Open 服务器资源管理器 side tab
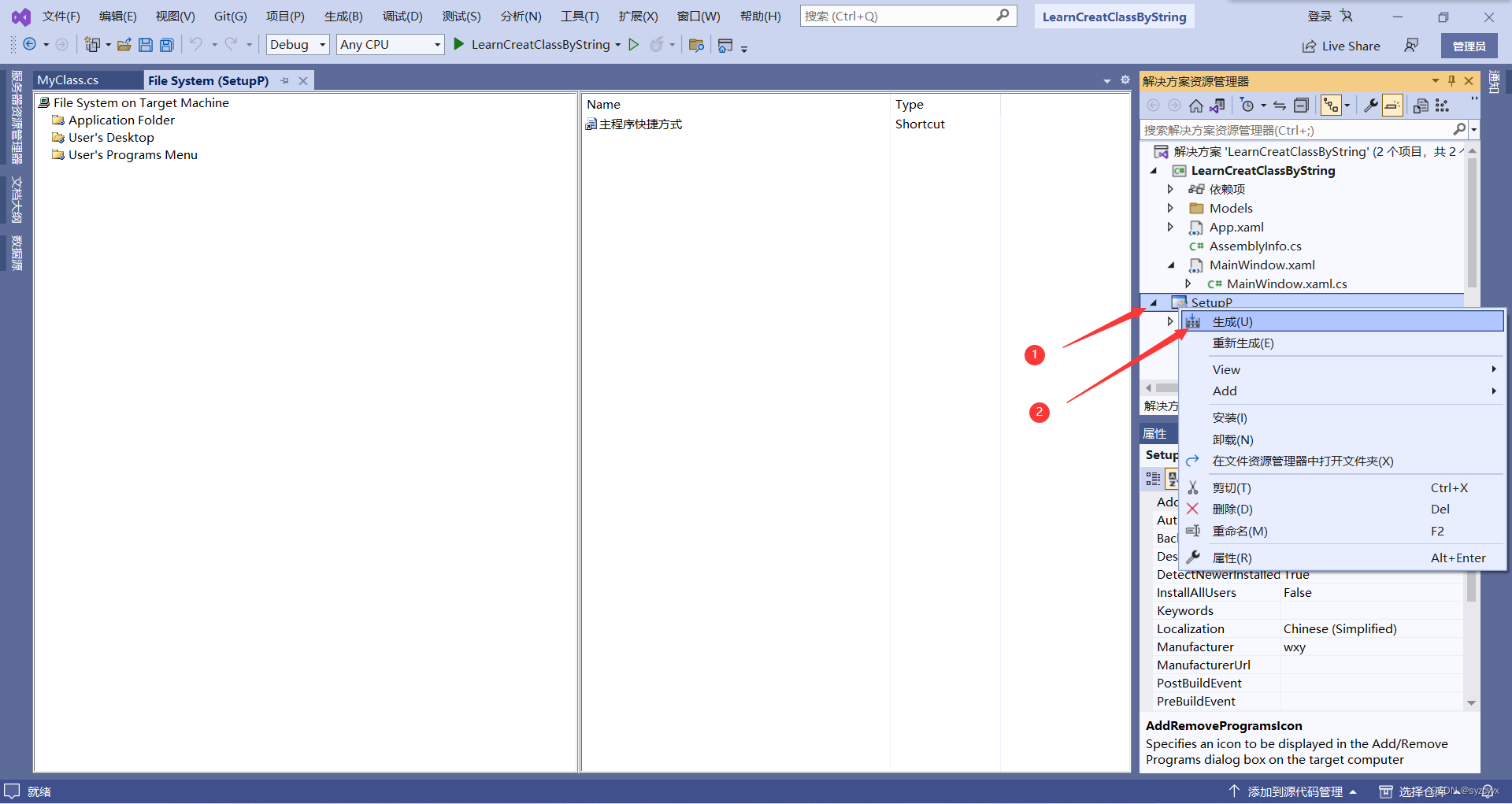 (x=16, y=117)
